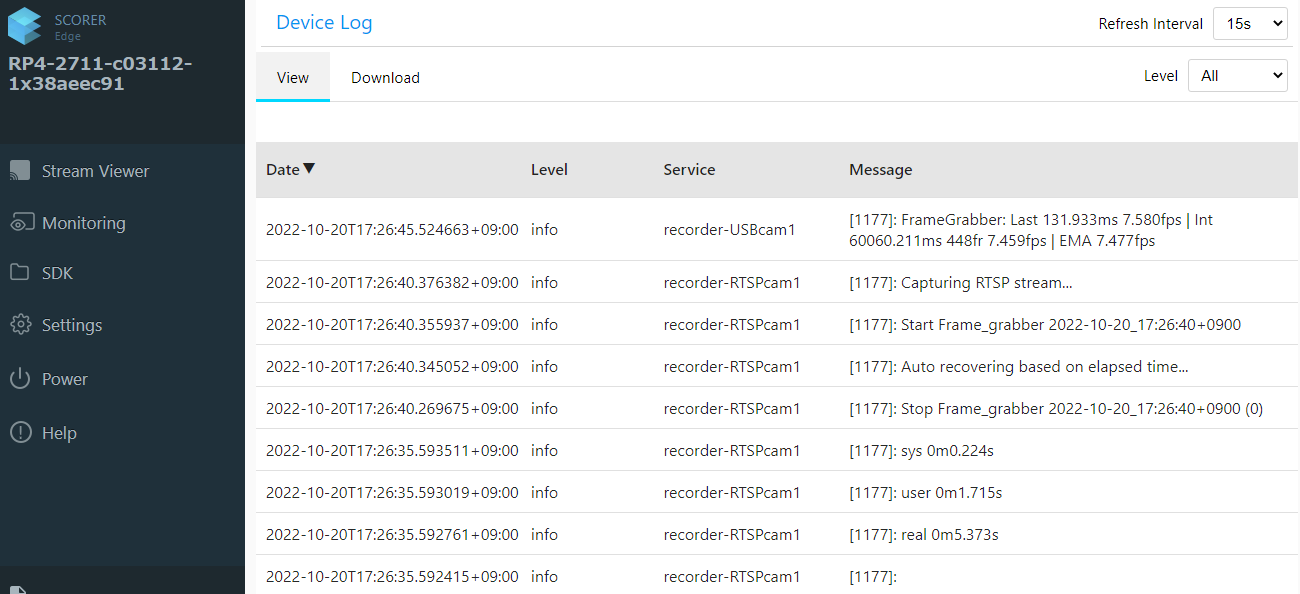Screen dimensions: 1300x594
Task: Click the Stream Viewer cast icon
Action: [20, 171]
